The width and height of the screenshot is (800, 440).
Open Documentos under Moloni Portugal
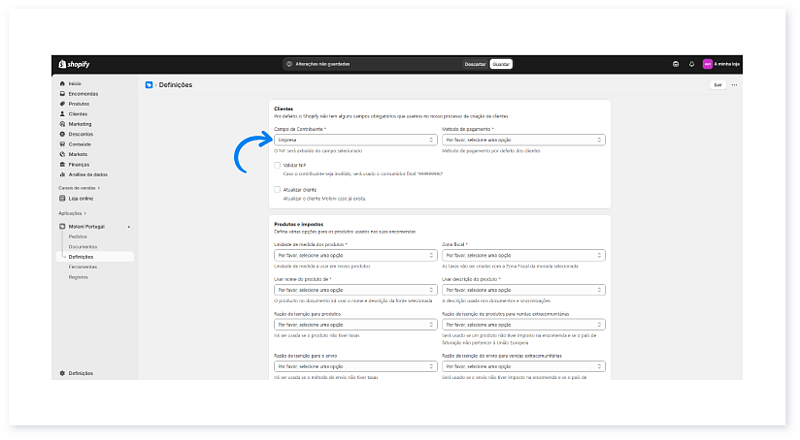pos(83,246)
